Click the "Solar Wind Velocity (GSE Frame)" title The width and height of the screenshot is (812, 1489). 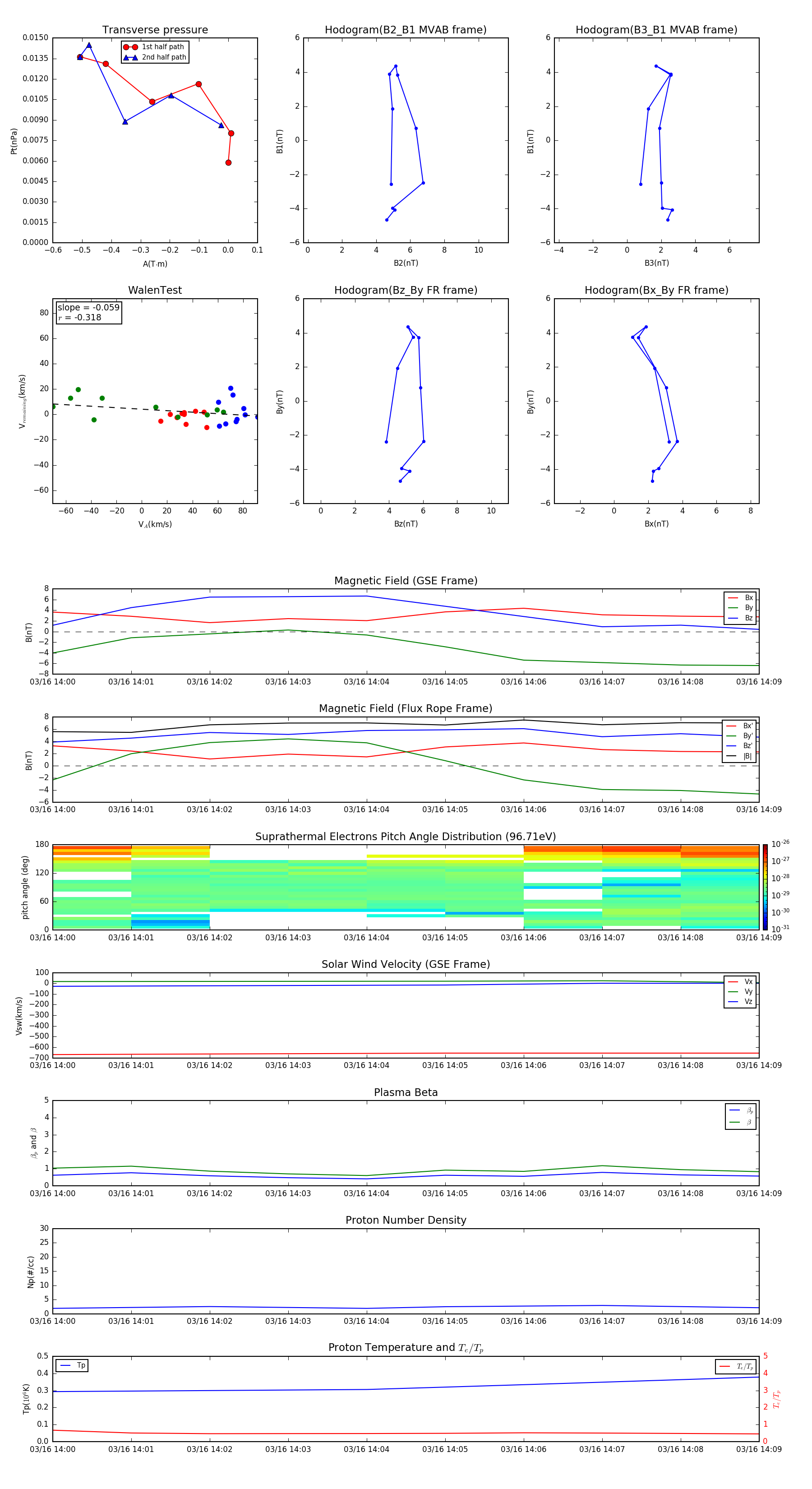pos(406,965)
